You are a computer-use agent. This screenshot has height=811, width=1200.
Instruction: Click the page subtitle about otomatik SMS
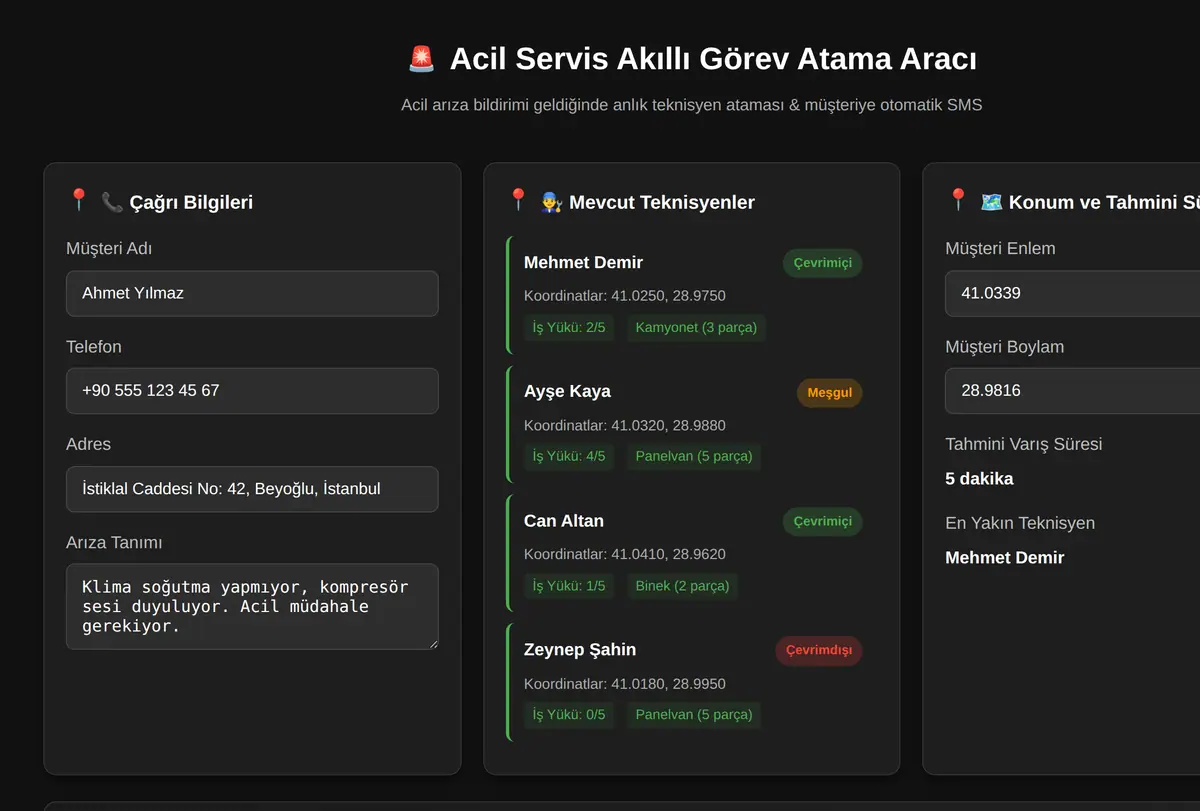[692, 104]
